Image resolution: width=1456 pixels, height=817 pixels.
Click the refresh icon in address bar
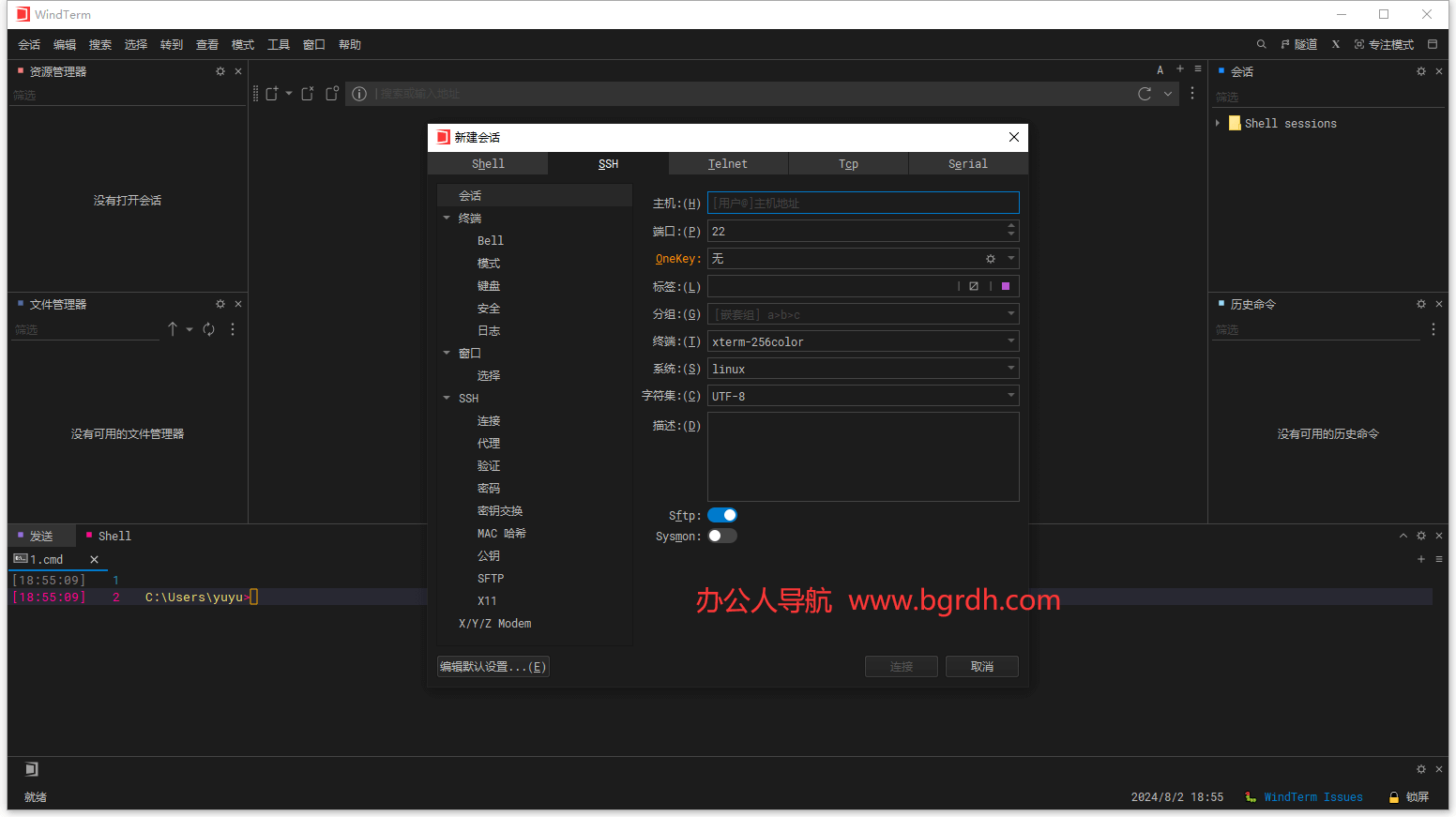(1145, 94)
